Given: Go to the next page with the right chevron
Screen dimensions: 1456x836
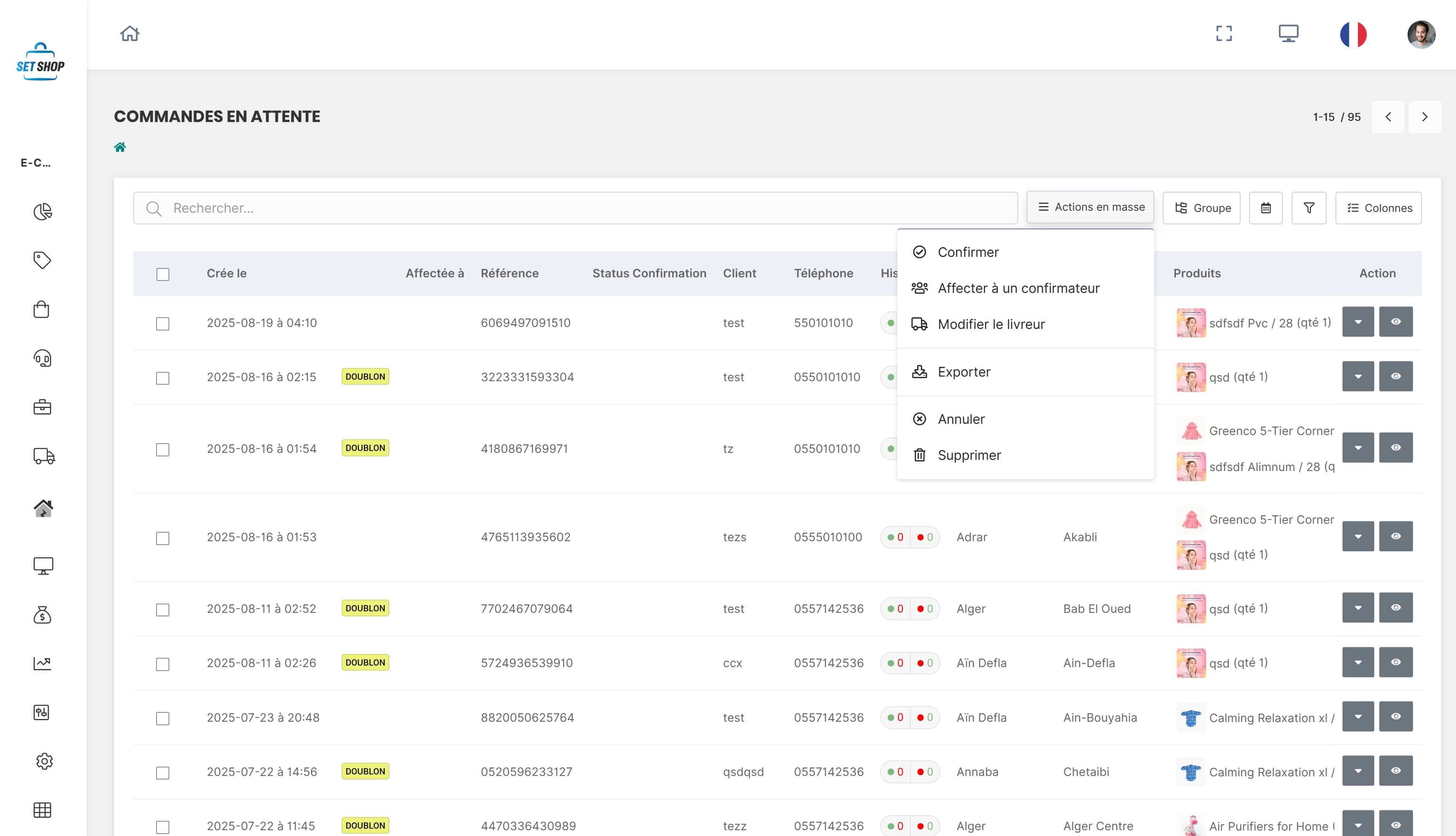Looking at the screenshot, I should [x=1425, y=117].
